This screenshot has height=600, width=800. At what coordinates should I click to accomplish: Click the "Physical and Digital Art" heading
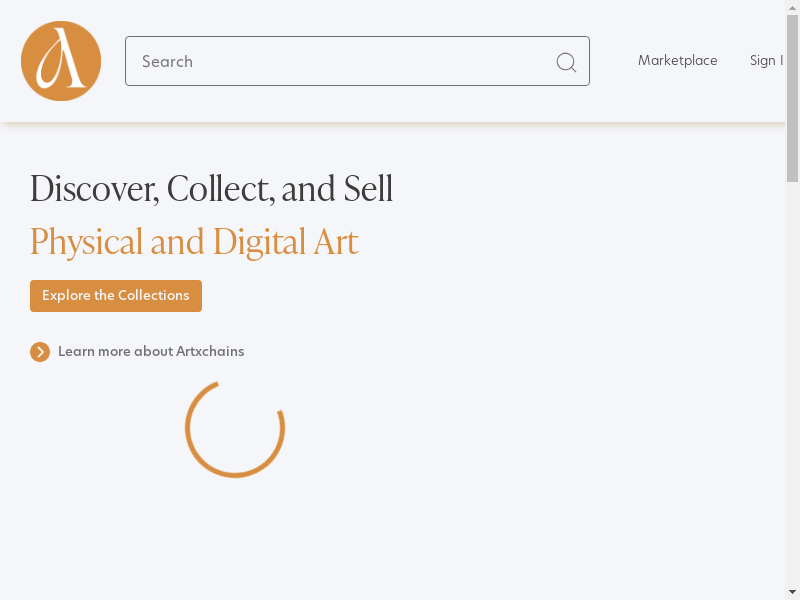pyautogui.click(x=194, y=242)
